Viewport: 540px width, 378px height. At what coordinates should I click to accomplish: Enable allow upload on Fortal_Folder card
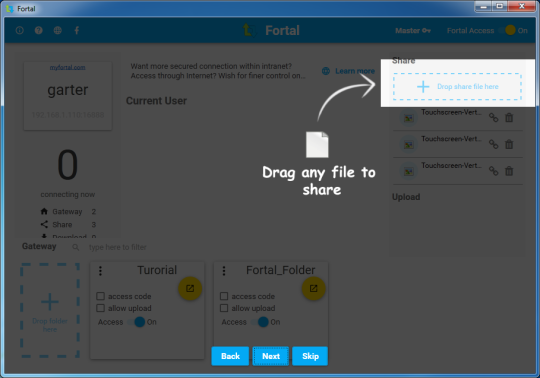(224, 308)
